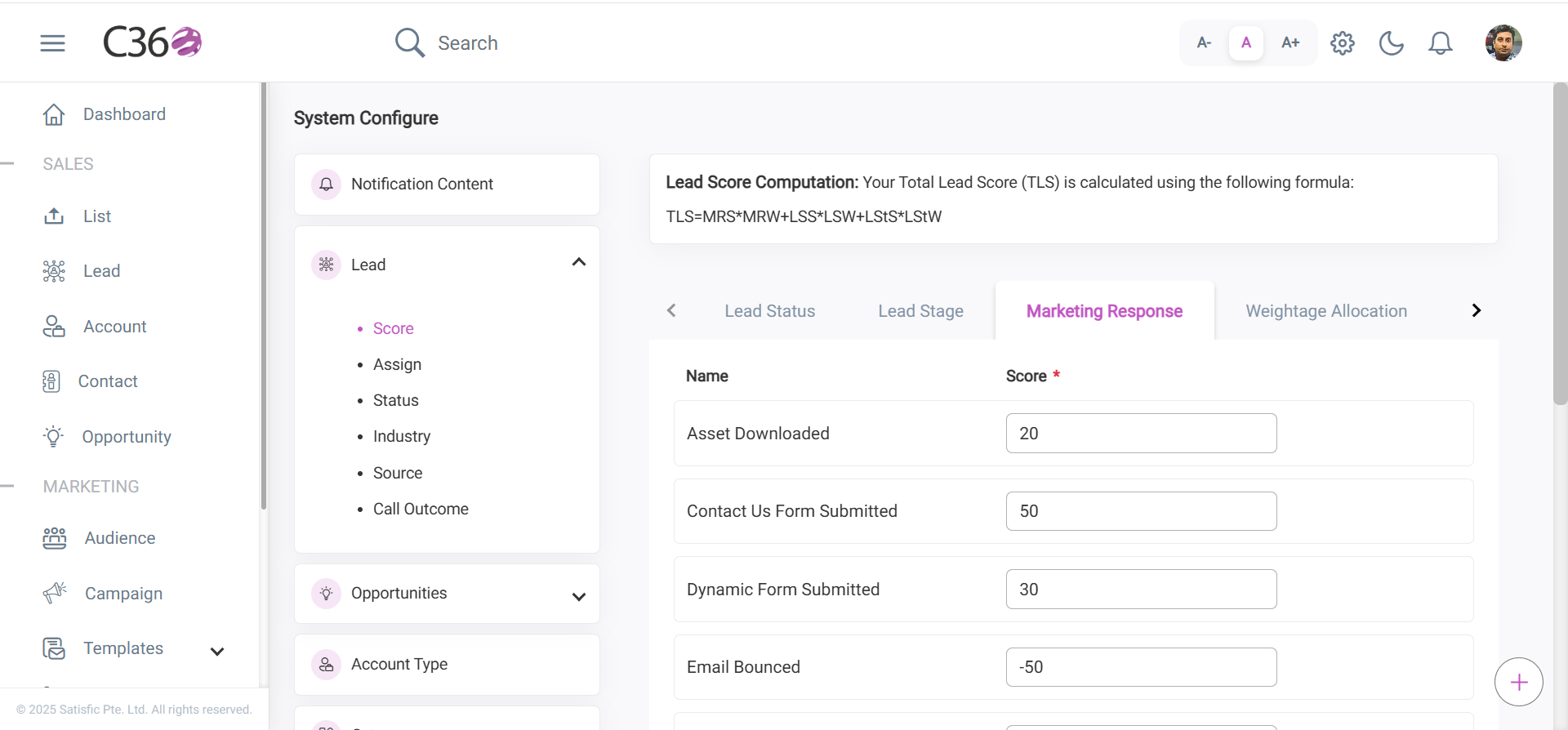Click the Dashboard home icon
The height and width of the screenshot is (730, 1568).
coord(54,114)
